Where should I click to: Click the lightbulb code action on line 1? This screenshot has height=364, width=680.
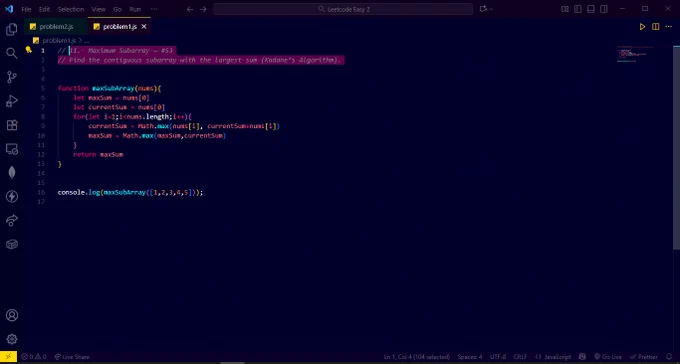[x=29, y=50]
